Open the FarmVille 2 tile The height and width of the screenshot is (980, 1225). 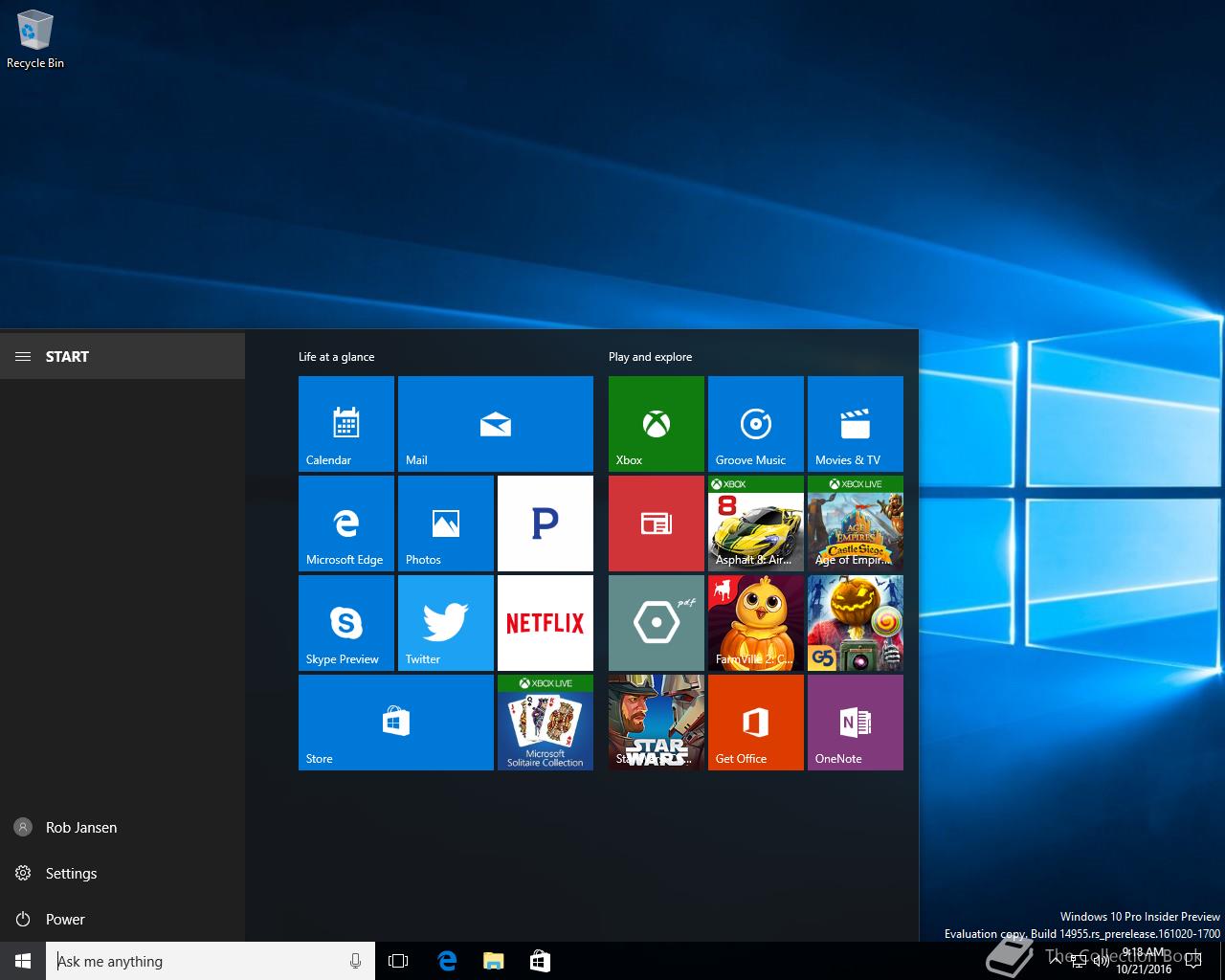[x=756, y=623]
